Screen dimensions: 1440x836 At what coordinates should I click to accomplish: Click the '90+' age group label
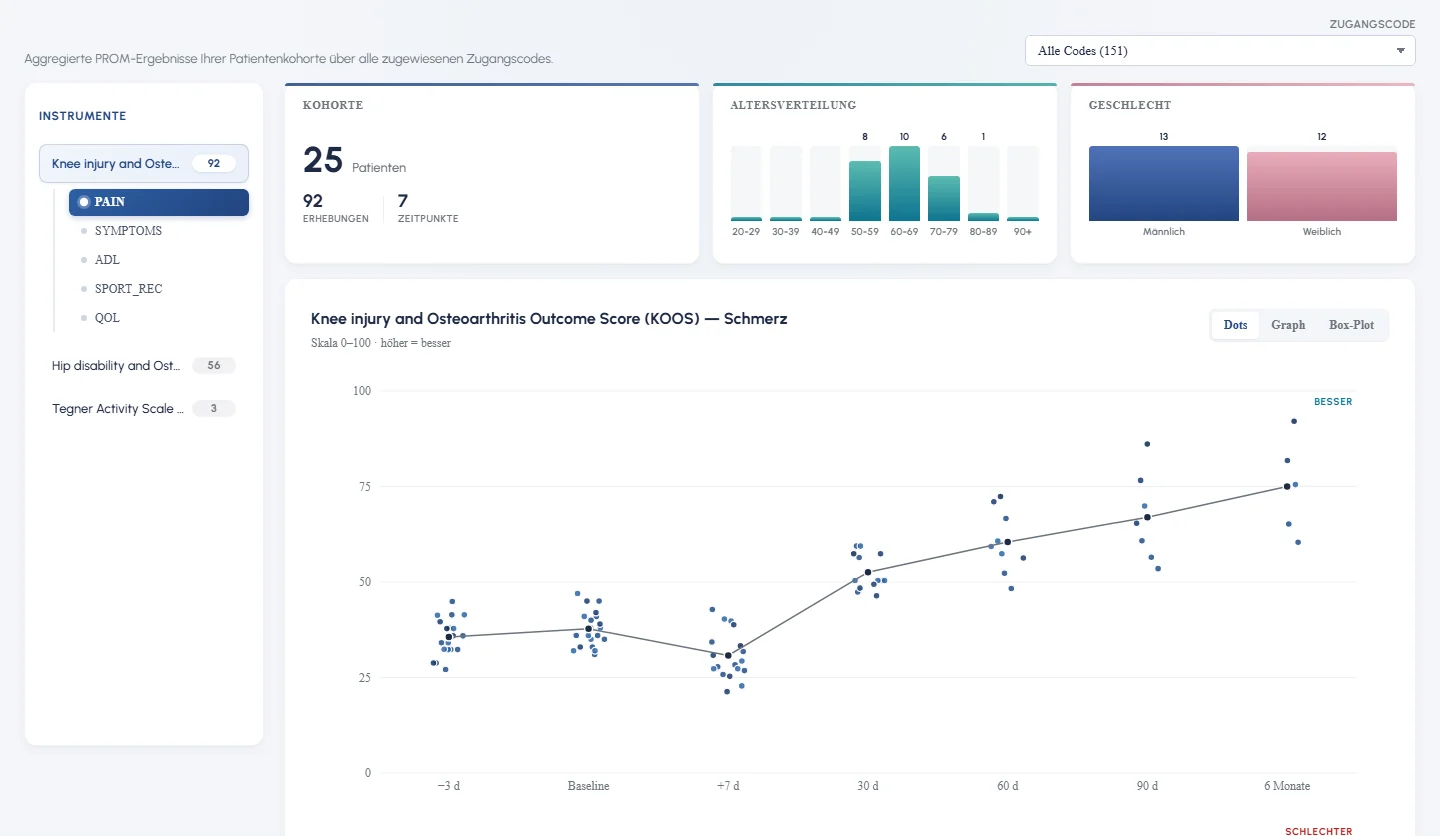tap(1022, 232)
